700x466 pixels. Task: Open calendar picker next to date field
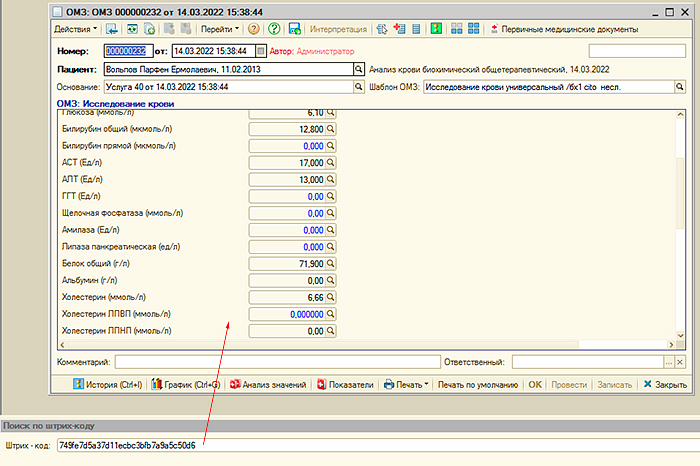261,50
